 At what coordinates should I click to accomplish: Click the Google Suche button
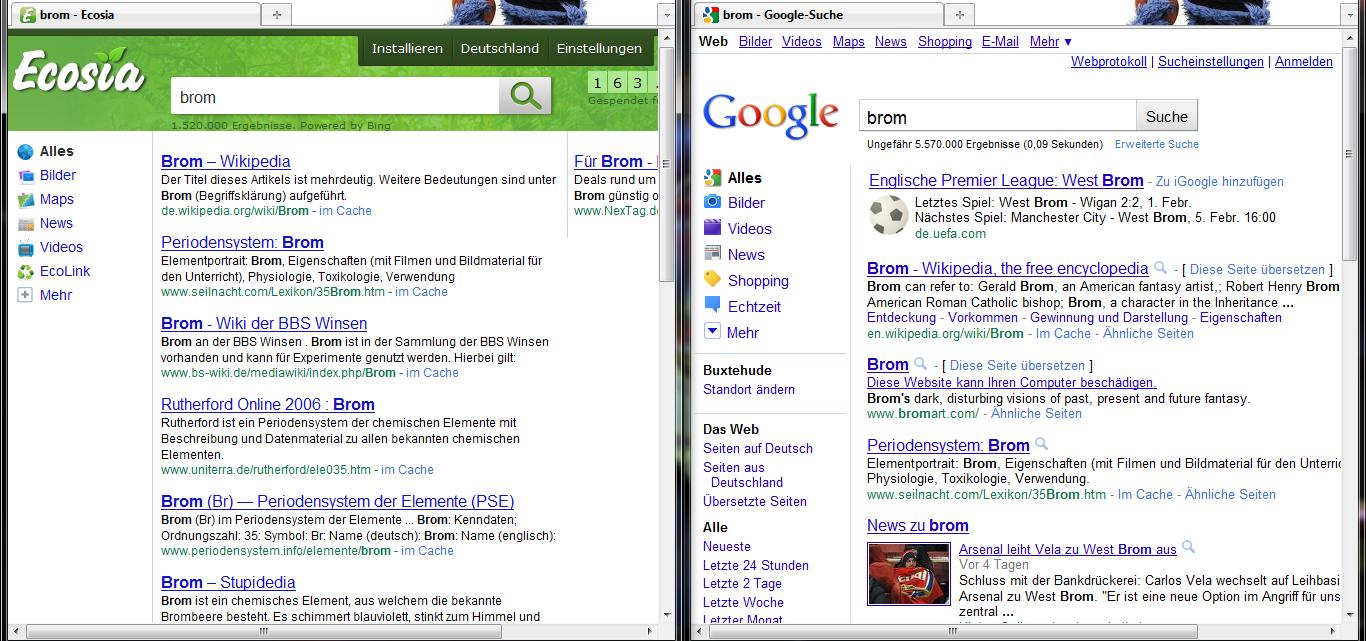click(x=1166, y=116)
